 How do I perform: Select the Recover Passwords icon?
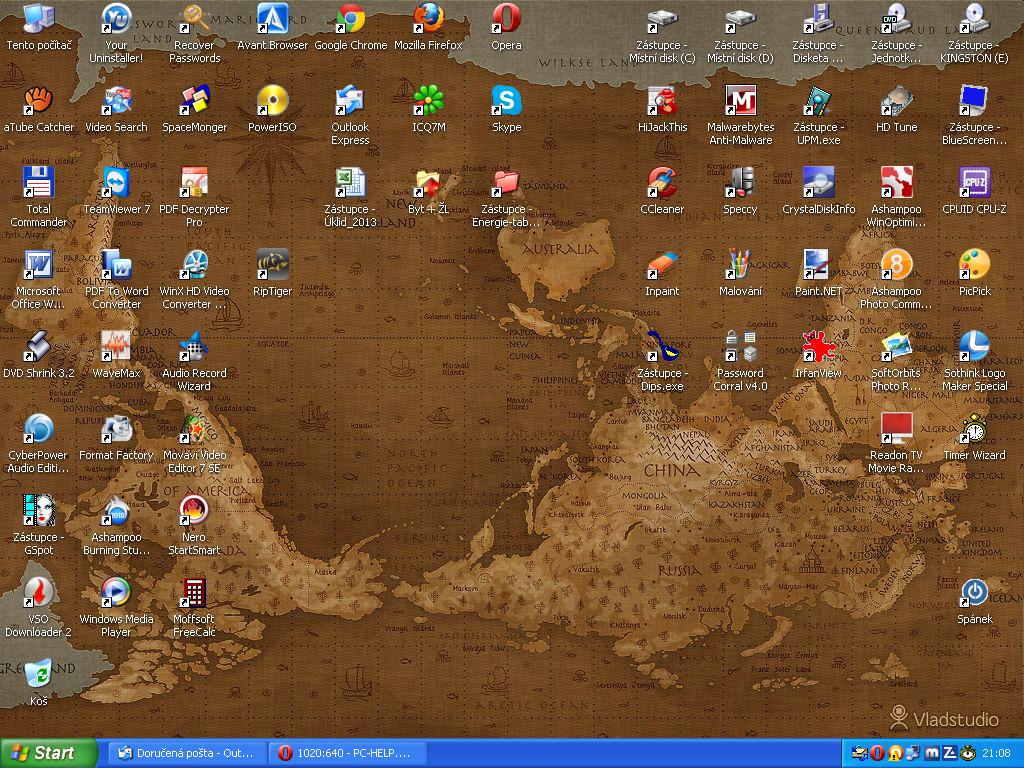point(194,18)
